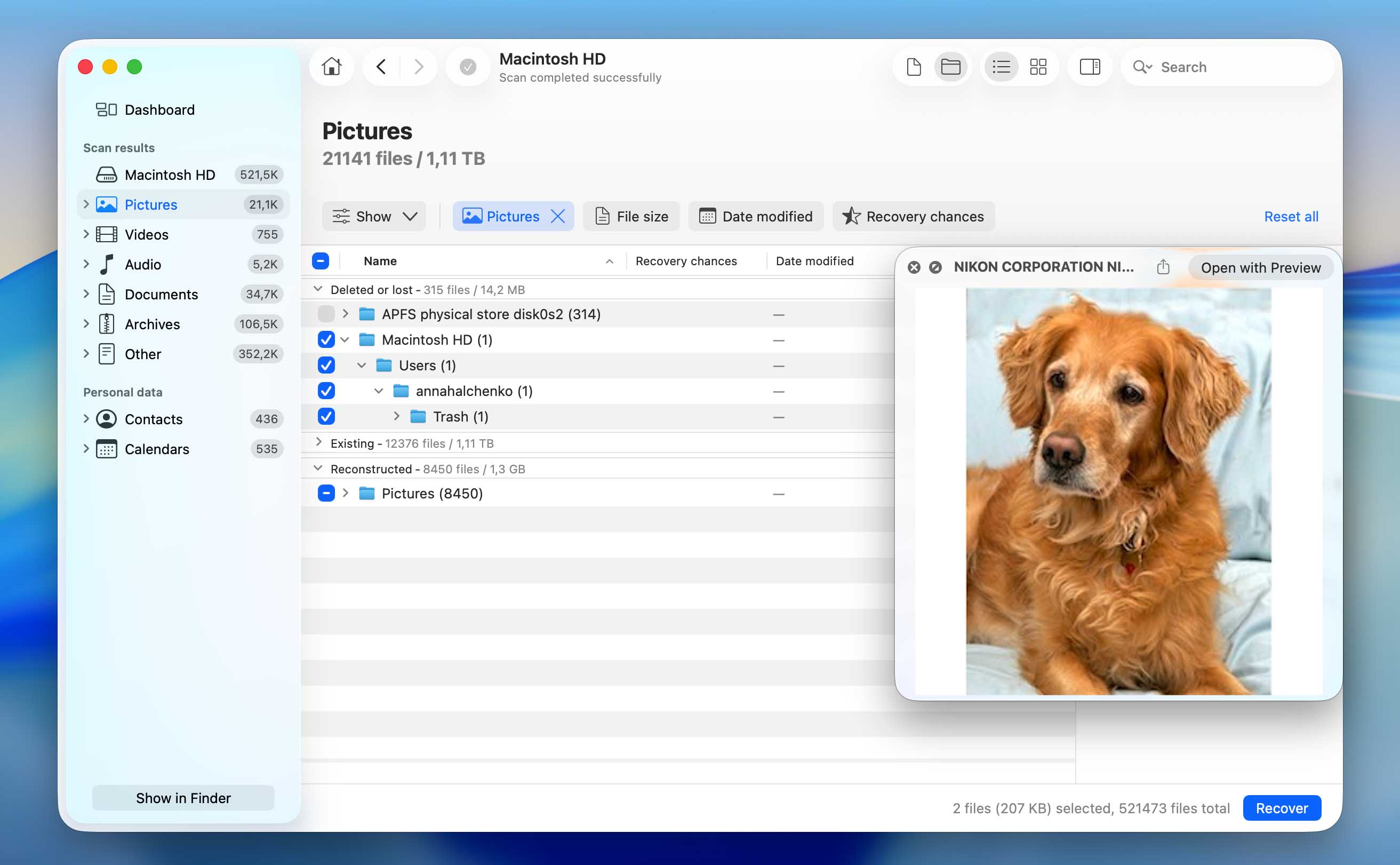Navigate forward with the right arrow
1400x865 pixels.
[x=419, y=67]
